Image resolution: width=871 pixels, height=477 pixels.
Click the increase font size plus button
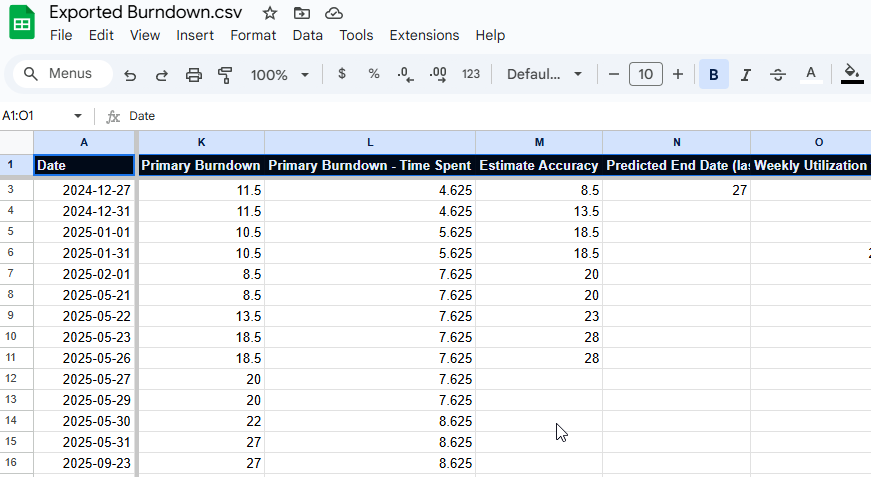point(678,74)
